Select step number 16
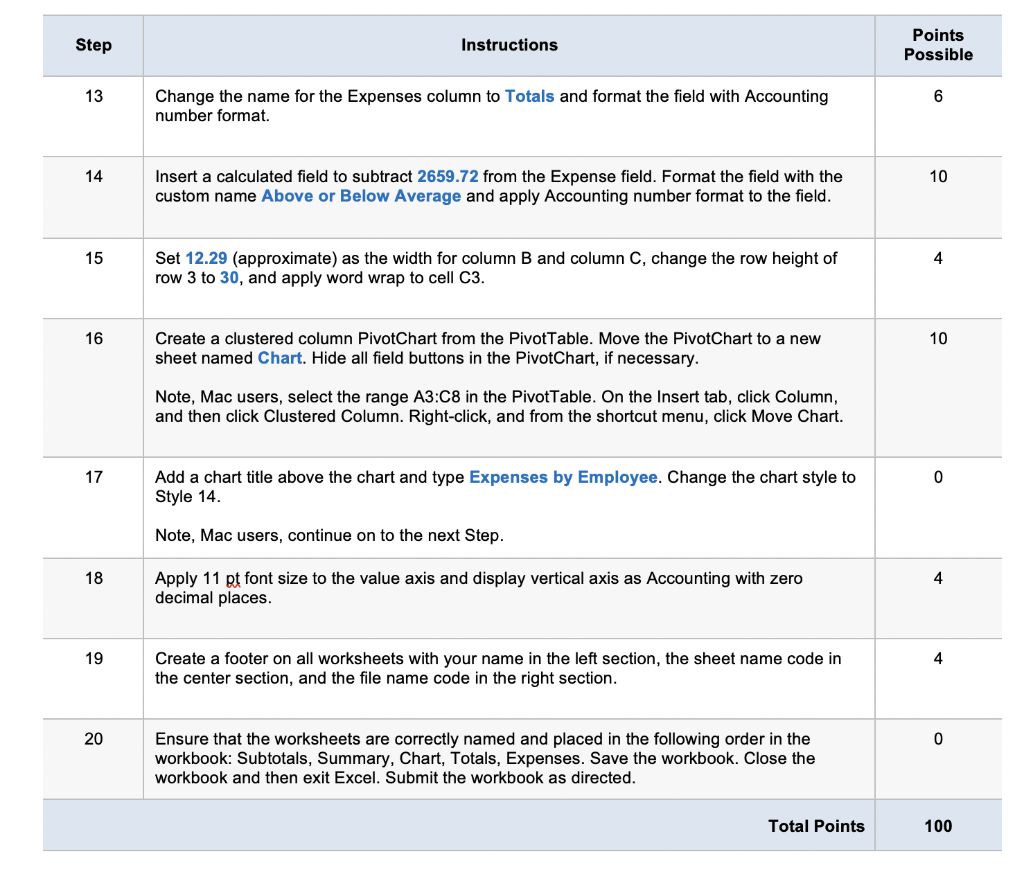Image resolution: width=1024 pixels, height=881 pixels. tap(94, 338)
